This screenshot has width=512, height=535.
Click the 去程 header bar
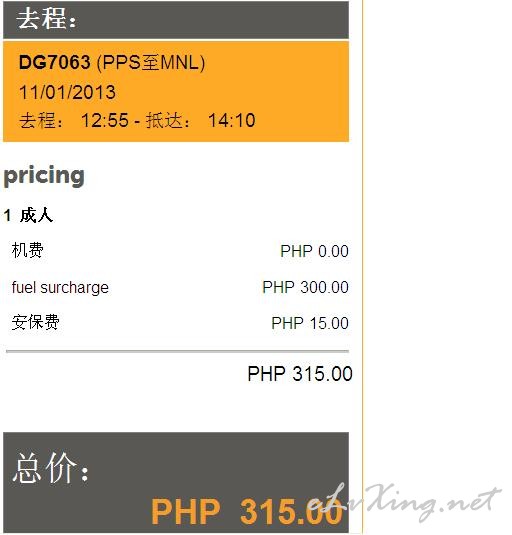(x=176, y=19)
